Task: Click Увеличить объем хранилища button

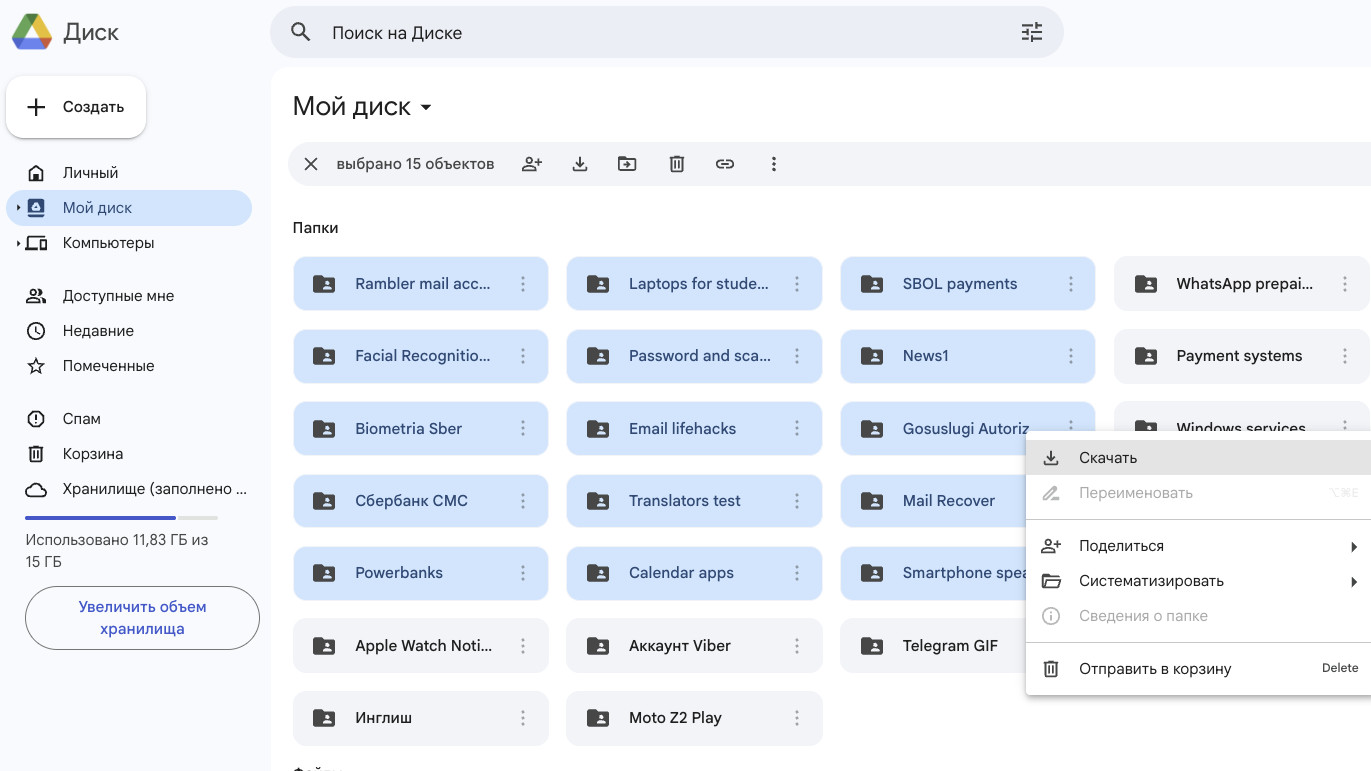Action: 142,618
